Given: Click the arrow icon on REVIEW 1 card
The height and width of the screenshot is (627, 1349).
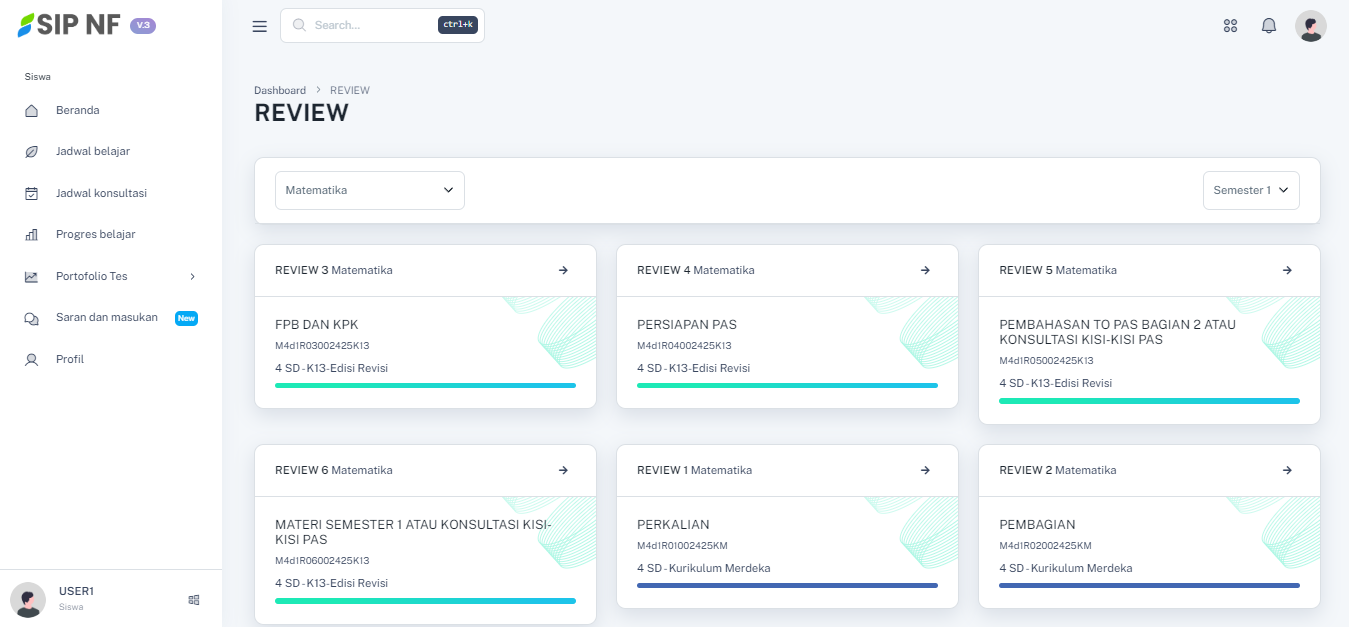Looking at the screenshot, I should coord(925,470).
